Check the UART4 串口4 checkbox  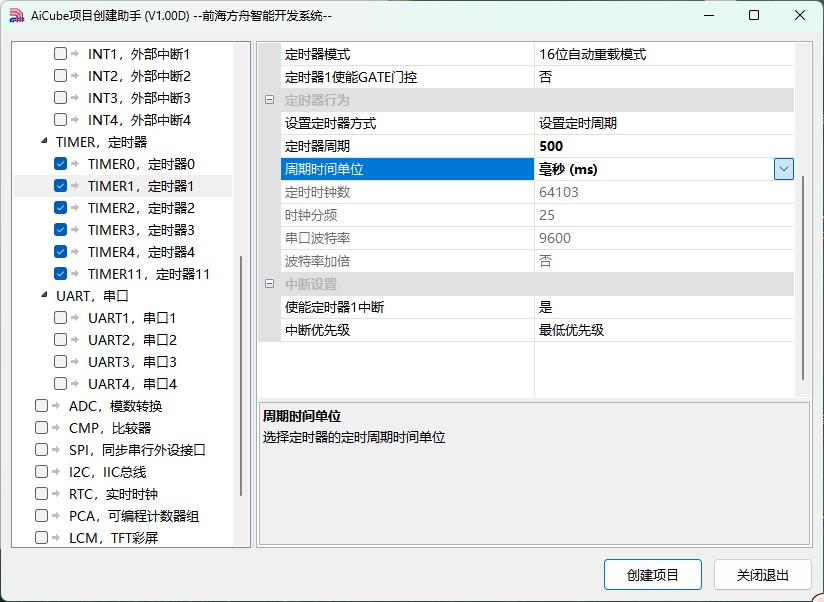pyautogui.click(x=60, y=383)
